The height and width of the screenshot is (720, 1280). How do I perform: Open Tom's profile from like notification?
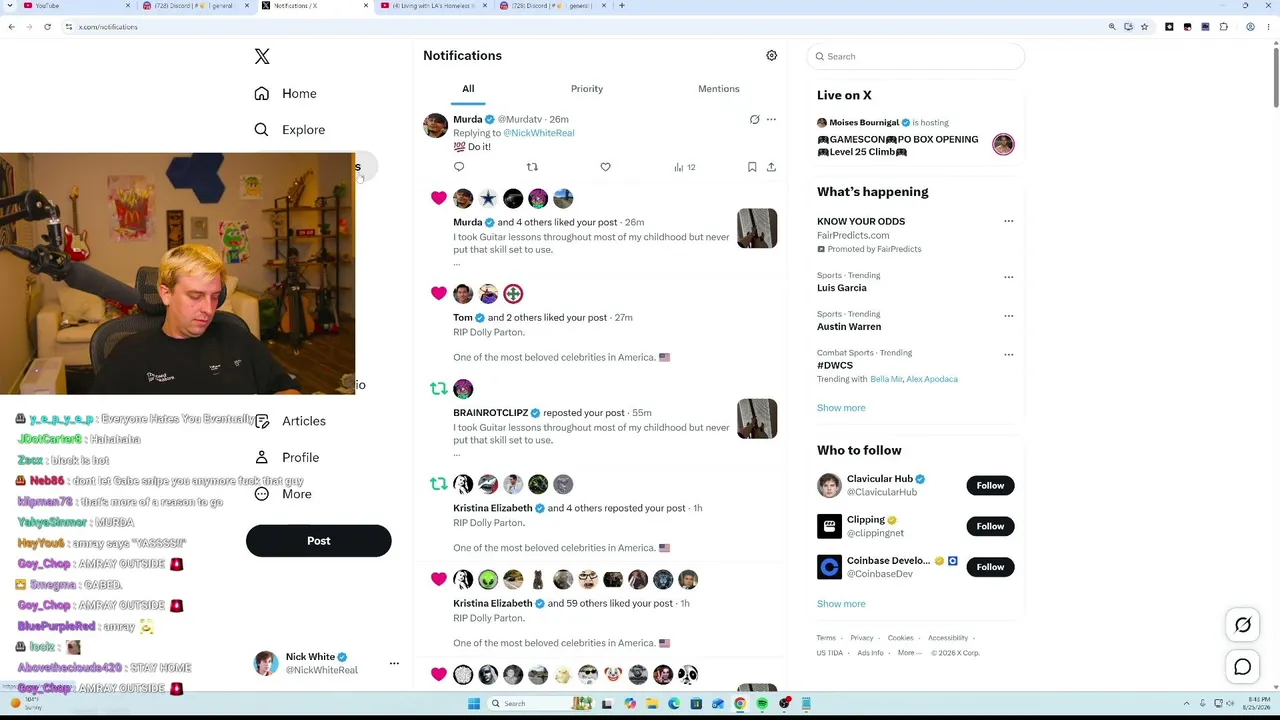coord(463,318)
